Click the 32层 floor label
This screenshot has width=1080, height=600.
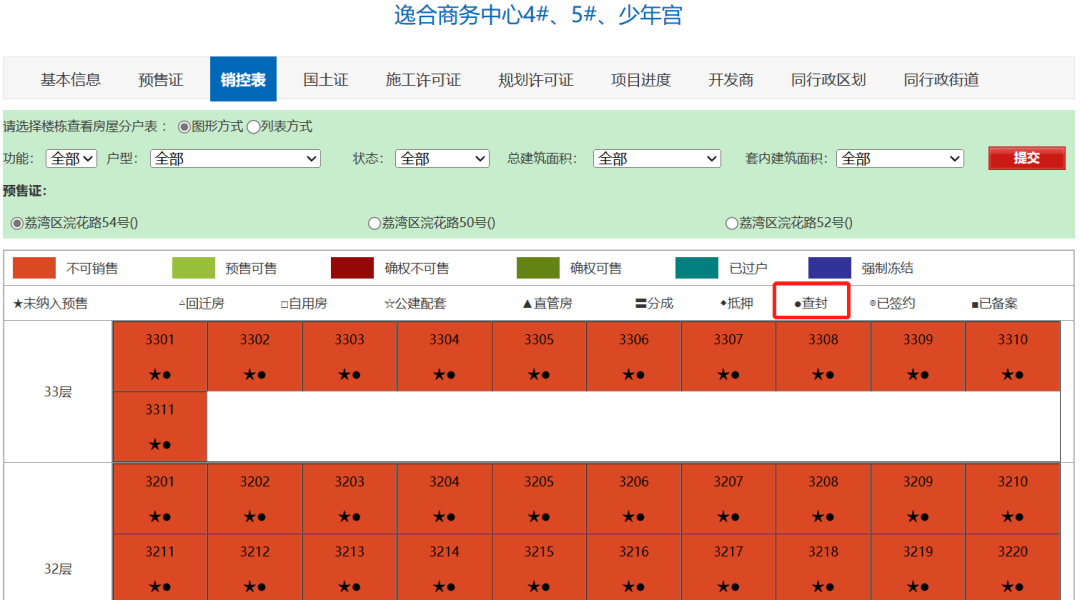click(58, 569)
